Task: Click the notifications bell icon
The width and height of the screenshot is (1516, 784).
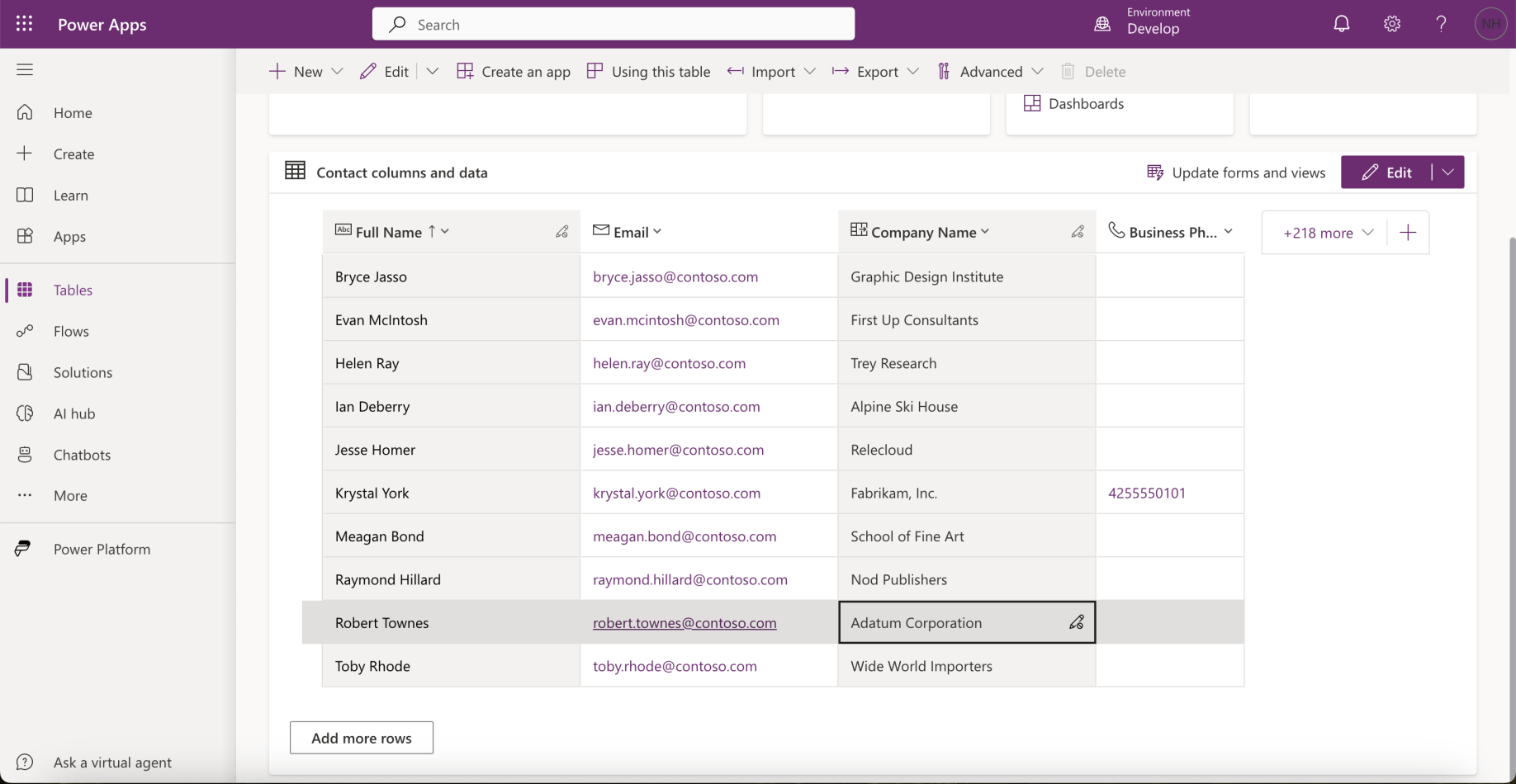Action: coord(1342,24)
